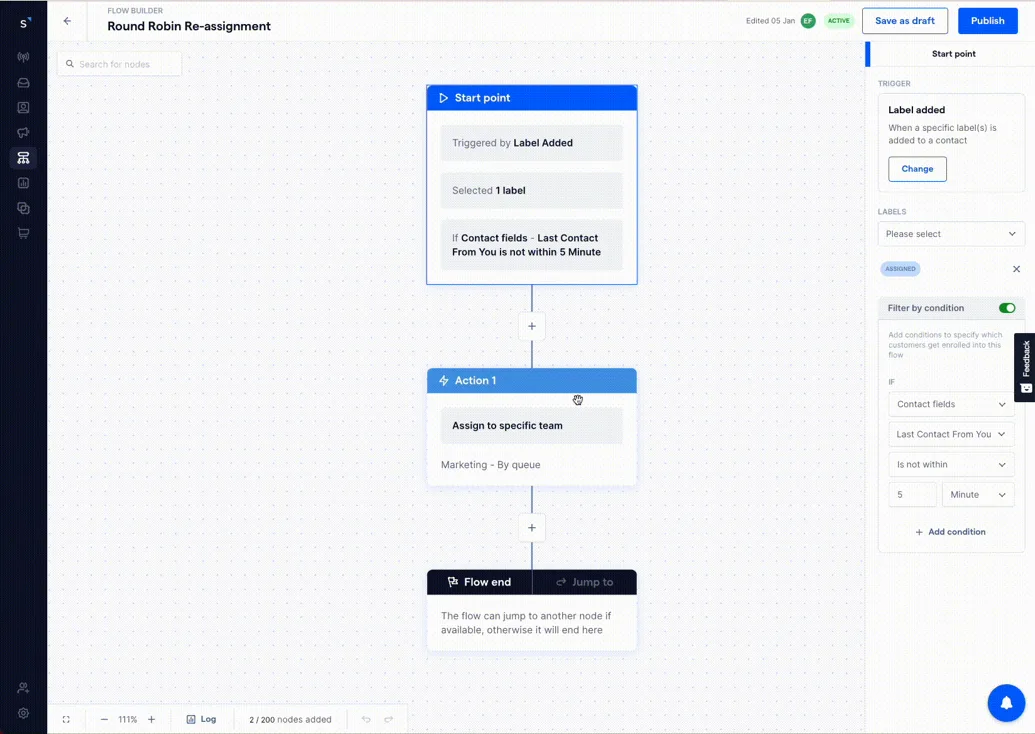Open the Contact fields dropdown

pyautogui.click(x=951, y=404)
